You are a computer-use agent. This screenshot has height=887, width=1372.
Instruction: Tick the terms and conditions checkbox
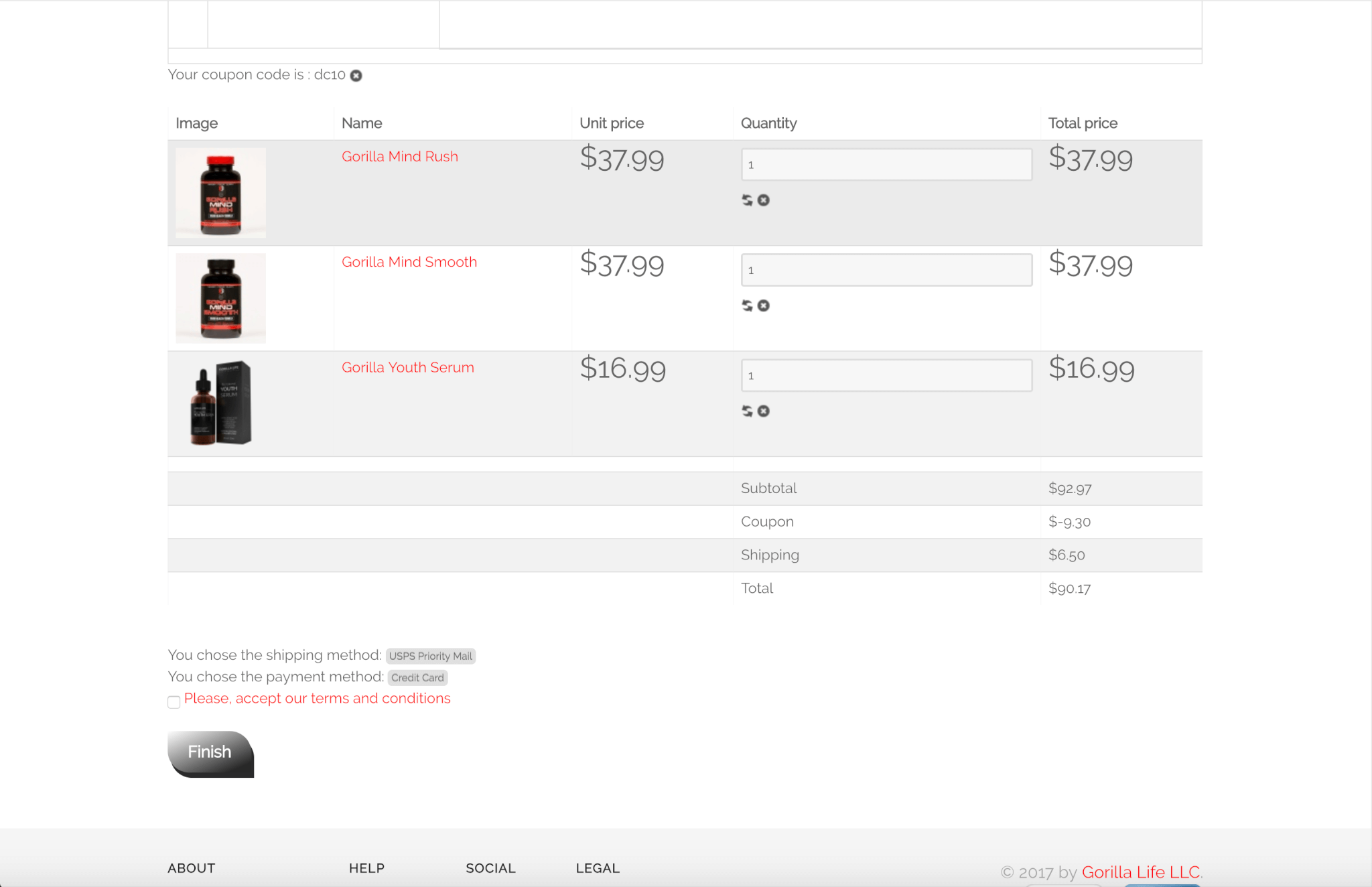[174, 702]
